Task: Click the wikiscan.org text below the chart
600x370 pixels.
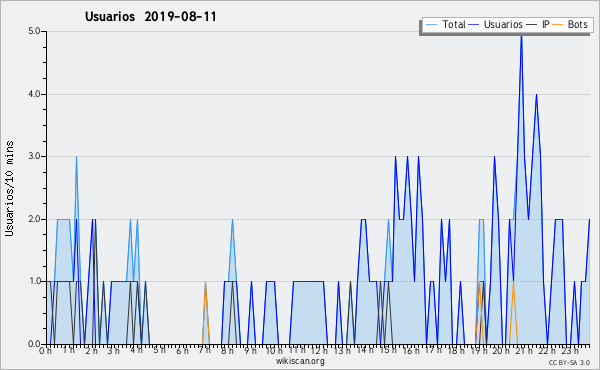Action: click(x=300, y=361)
